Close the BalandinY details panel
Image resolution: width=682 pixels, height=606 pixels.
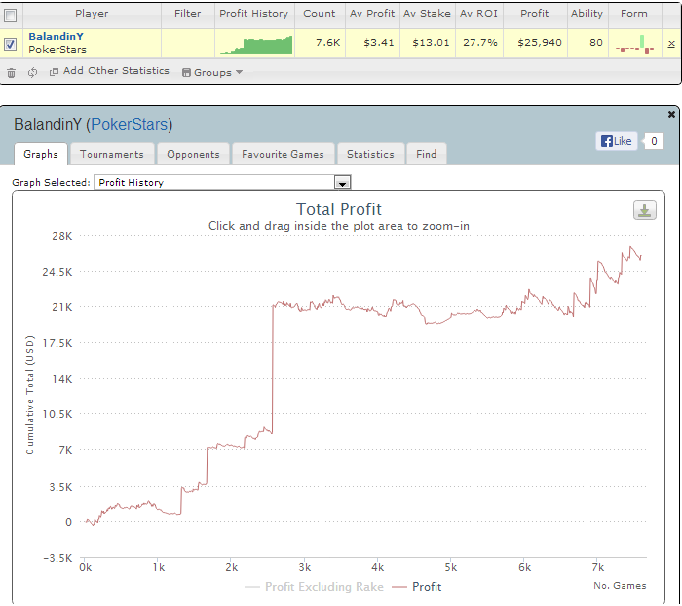[x=671, y=114]
